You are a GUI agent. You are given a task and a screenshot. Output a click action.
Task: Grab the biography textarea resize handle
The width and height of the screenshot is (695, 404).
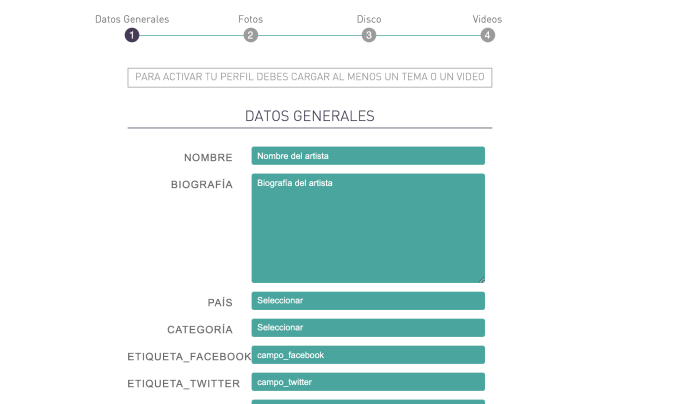(481, 279)
